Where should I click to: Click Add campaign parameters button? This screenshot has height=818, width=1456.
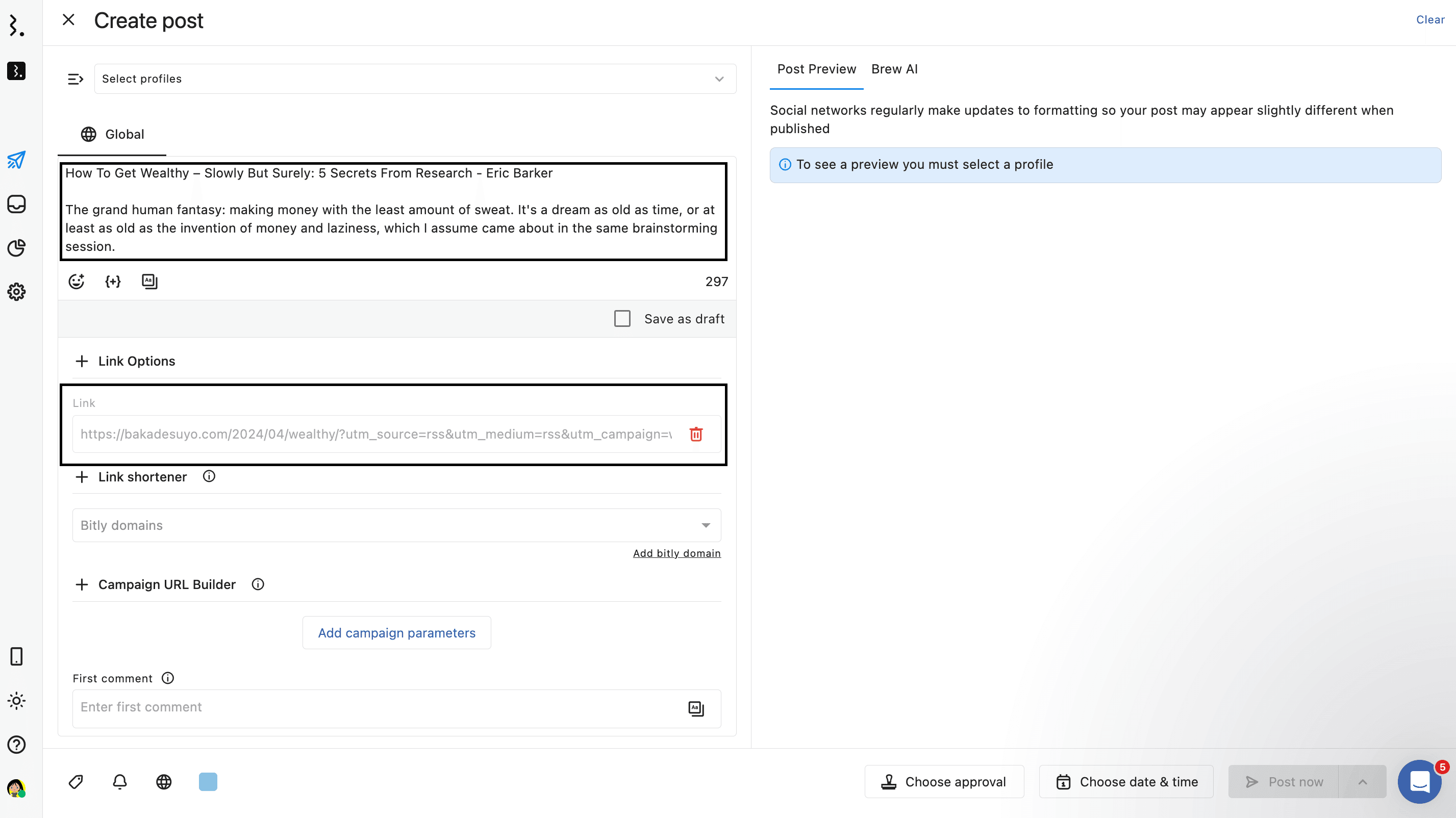pyautogui.click(x=396, y=633)
